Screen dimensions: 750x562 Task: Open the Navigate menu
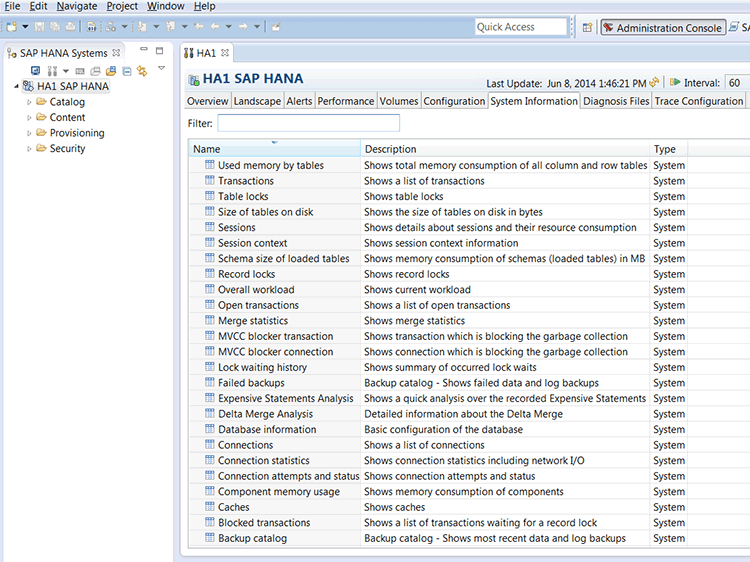coord(77,6)
